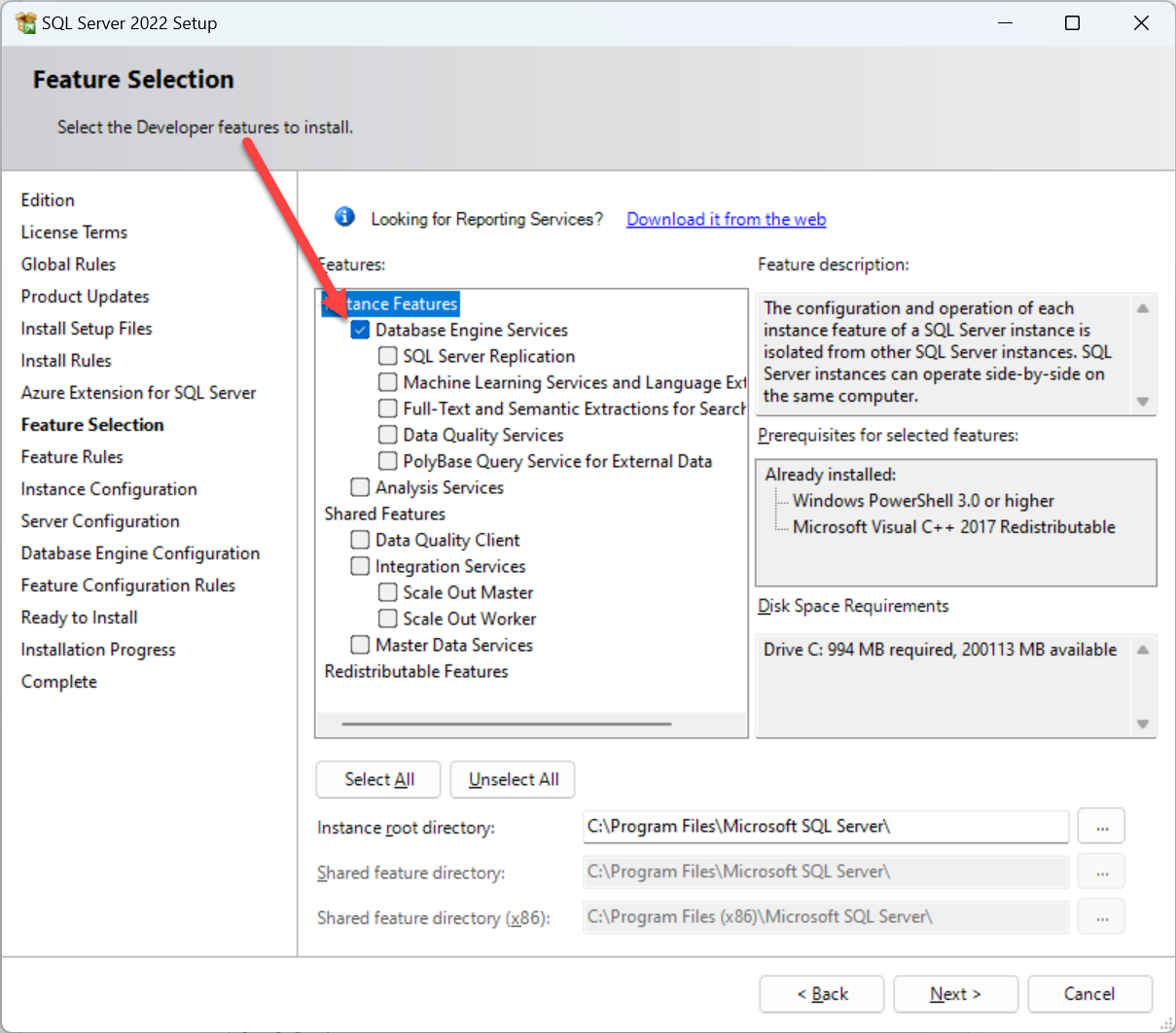This screenshot has height=1033, width=1176.
Task: Click the features list horizontal scrollbar
Action: 506,724
